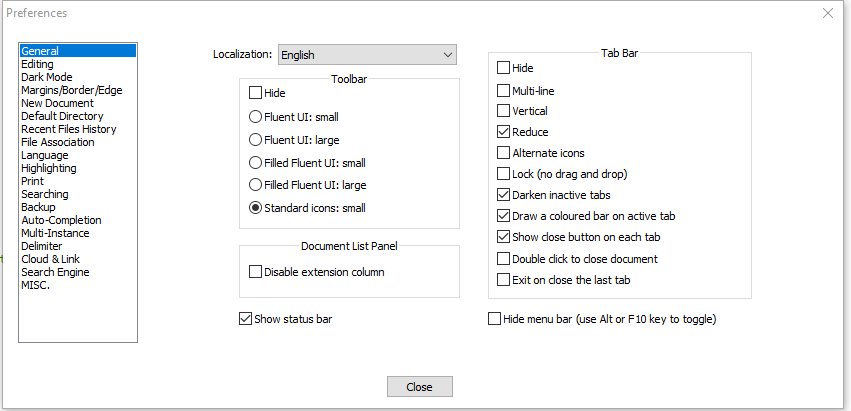Open the MISC. settings section
This screenshot has height=411, width=851.
point(35,285)
